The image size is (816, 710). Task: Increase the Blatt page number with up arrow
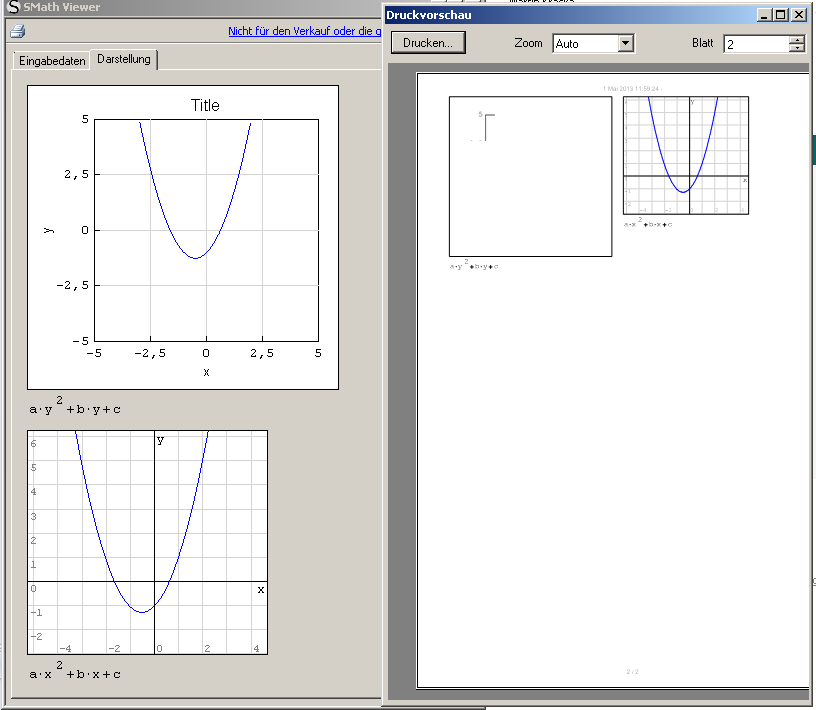click(796, 39)
